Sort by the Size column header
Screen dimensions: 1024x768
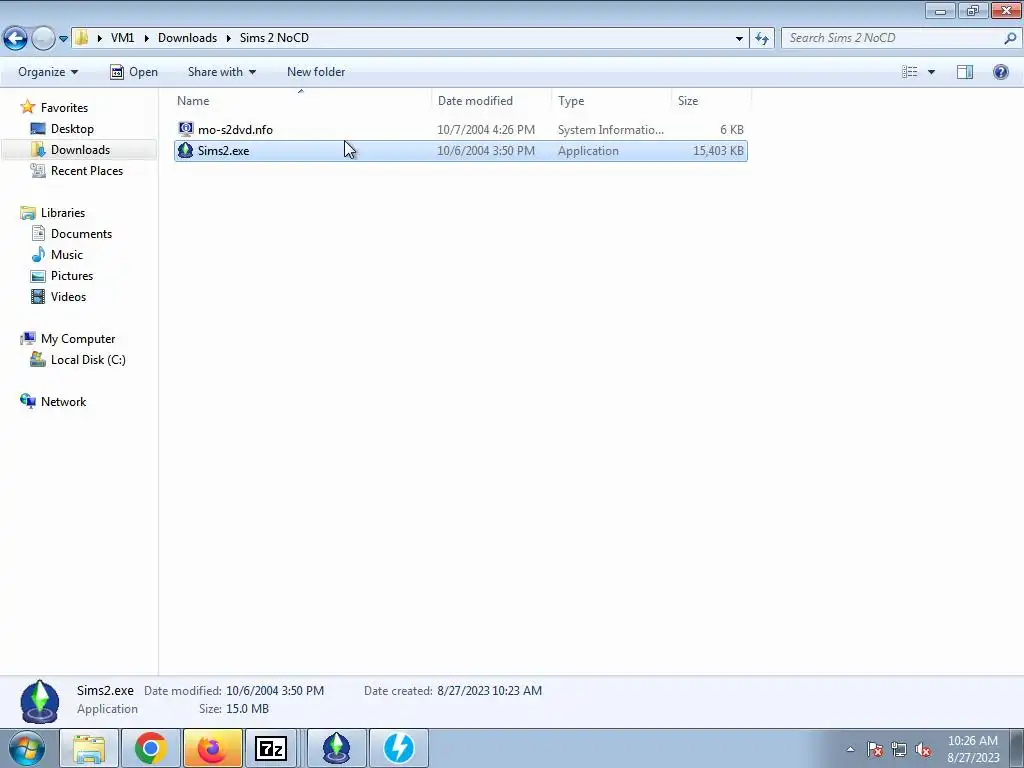click(712, 101)
